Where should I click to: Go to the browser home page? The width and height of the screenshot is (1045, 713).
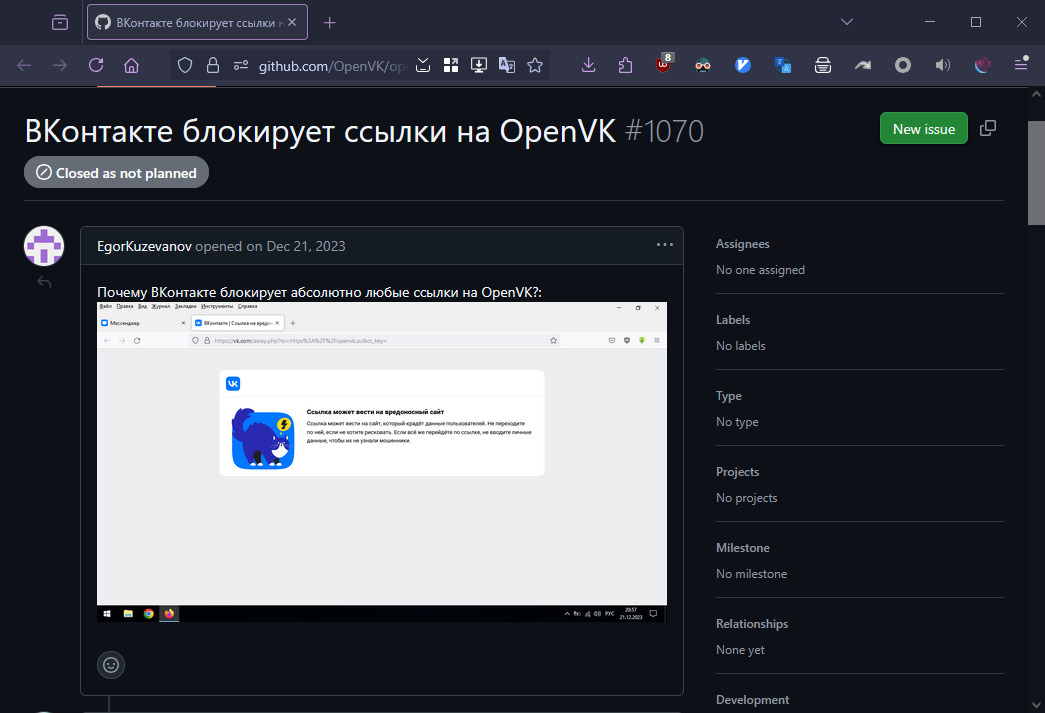tap(131, 65)
